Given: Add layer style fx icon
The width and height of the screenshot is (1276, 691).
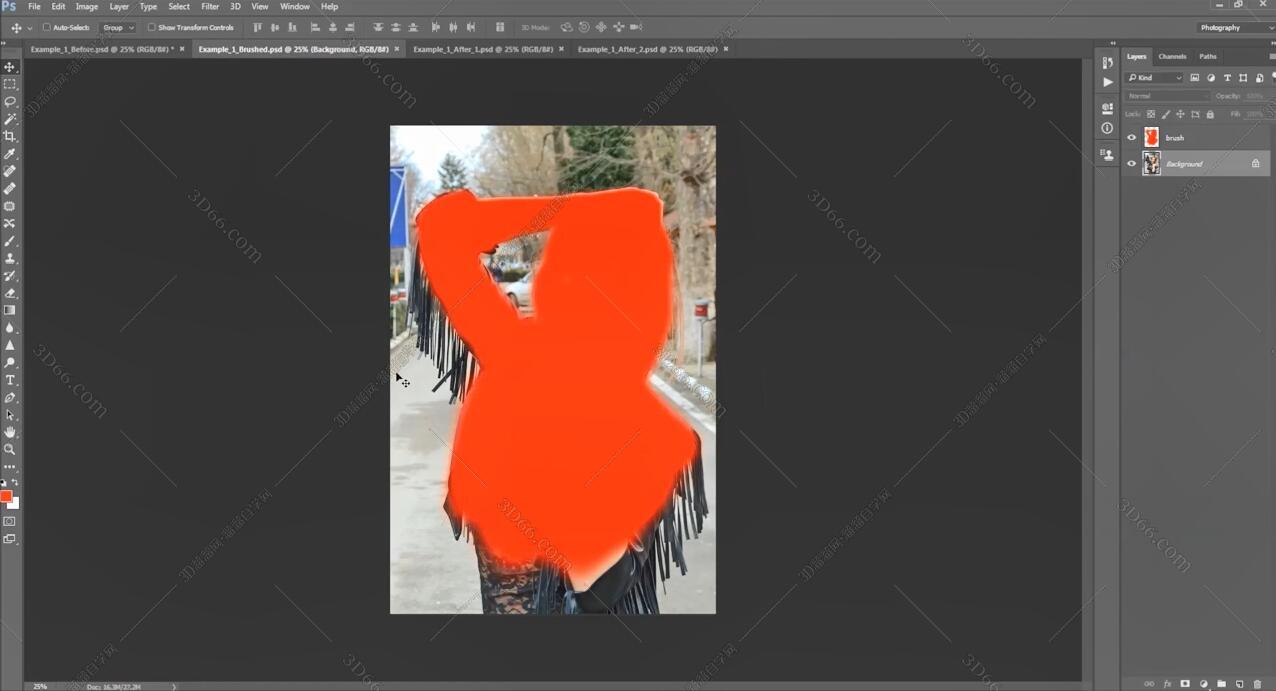Looking at the screenshot, I should (x=1167, y=684).
